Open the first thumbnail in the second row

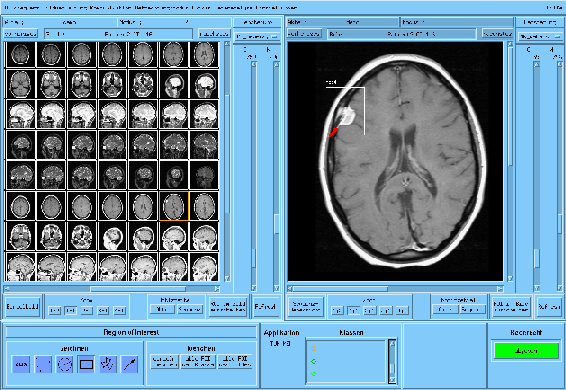click(x=20, y=84)
